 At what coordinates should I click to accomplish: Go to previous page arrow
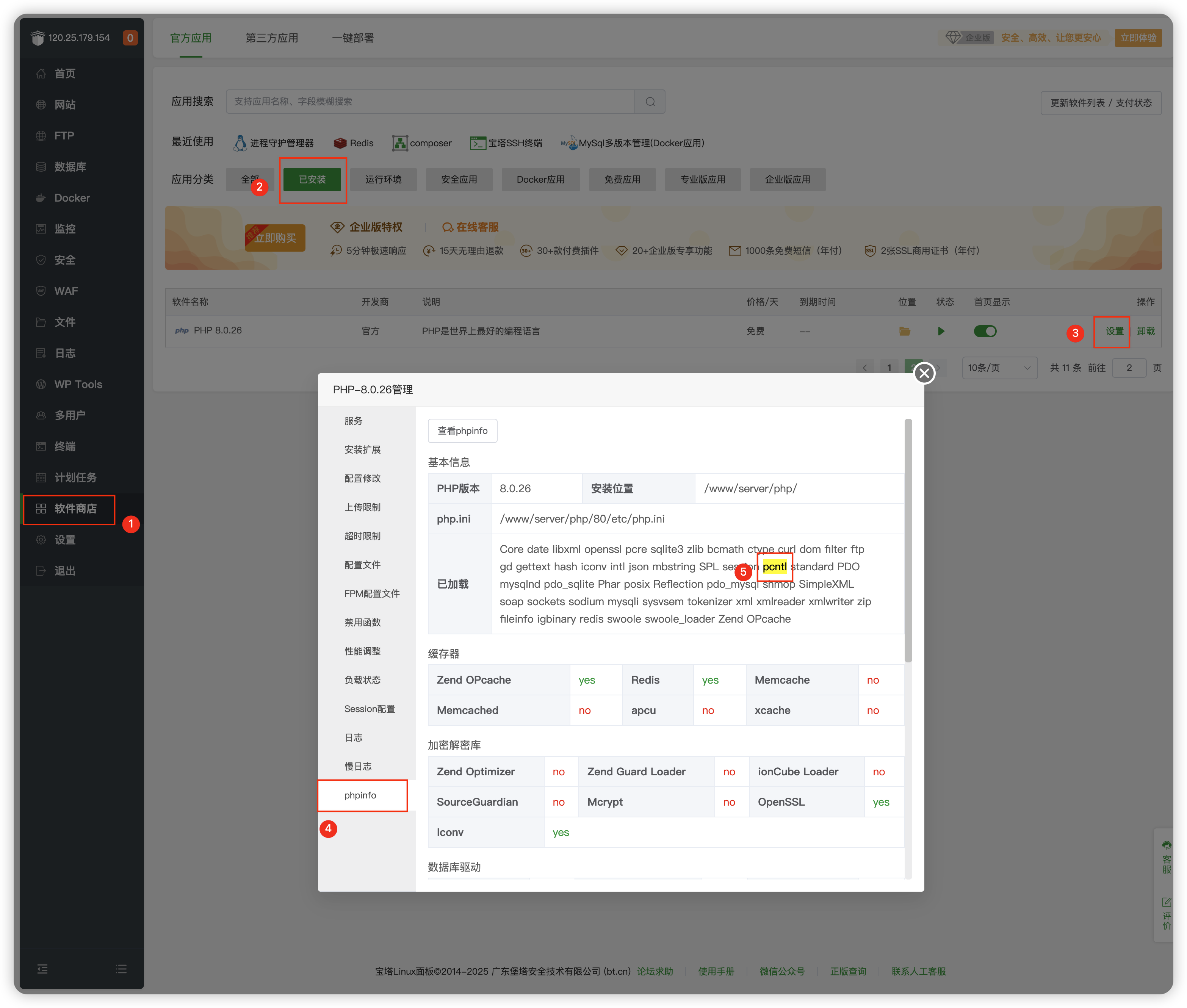[x=865, y=368]
